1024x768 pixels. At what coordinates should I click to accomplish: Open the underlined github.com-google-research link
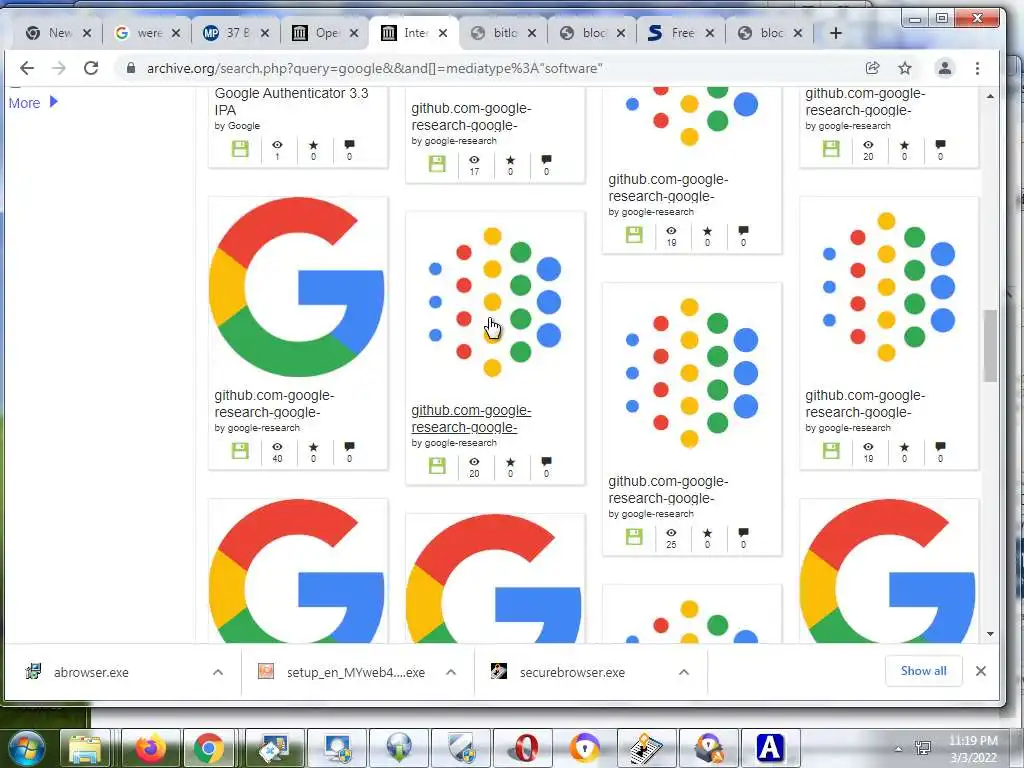[471, 419]
